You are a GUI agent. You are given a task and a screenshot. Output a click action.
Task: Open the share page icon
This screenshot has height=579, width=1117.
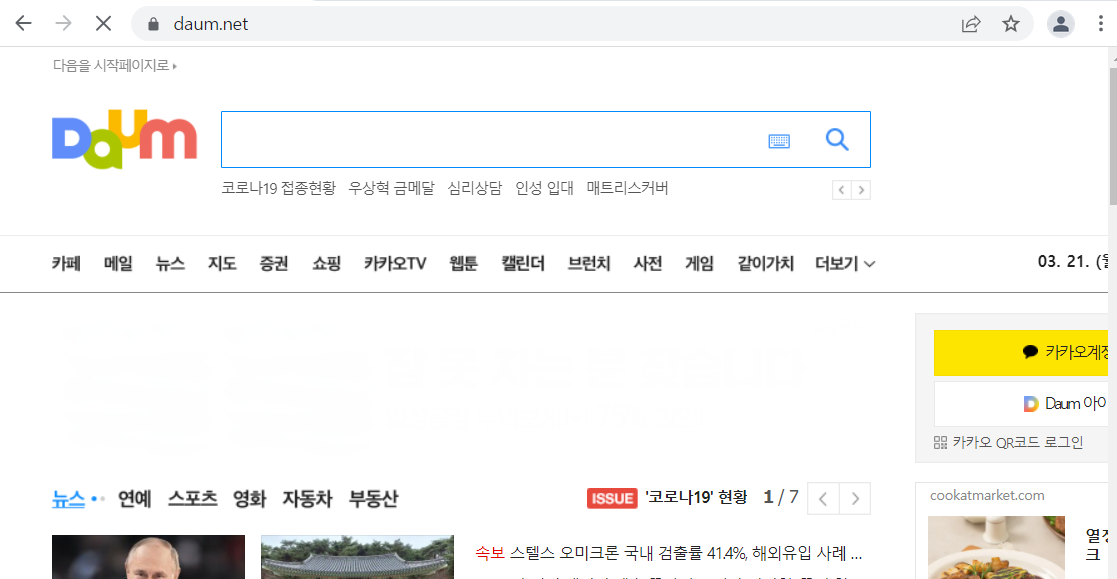971,24
